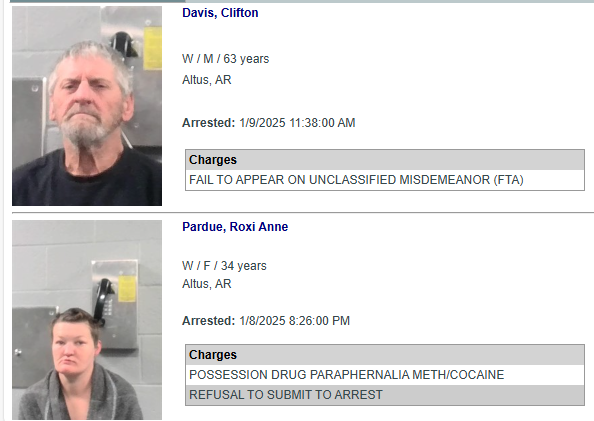Screen dimensions: 594x421
Task: Open the Pardue, Roxi Anne name link
Action: coord(235,227)
